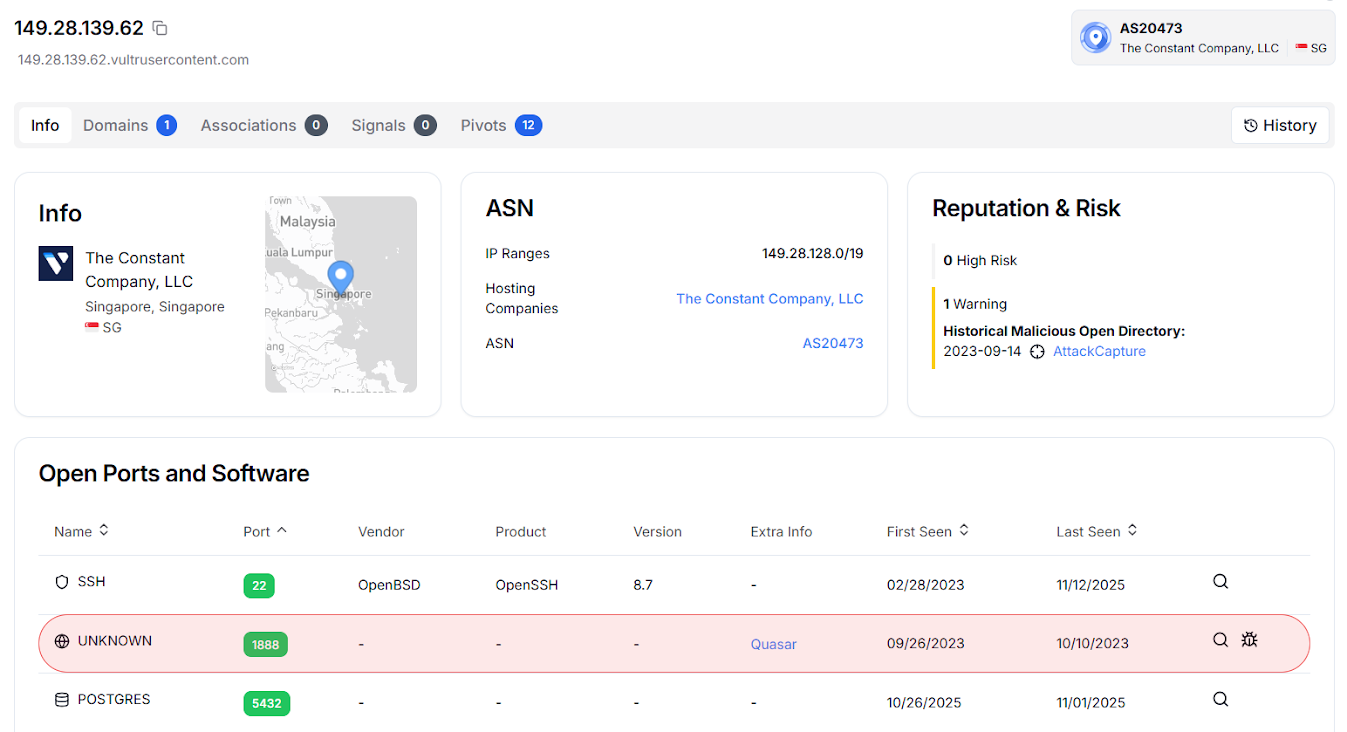Follow the Quasar extra info link
Screen dimensions: 1347x732
click(x=773, y=644)
